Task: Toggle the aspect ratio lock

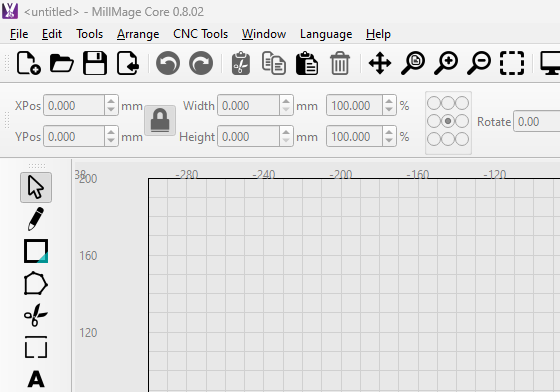Action: 160,120
